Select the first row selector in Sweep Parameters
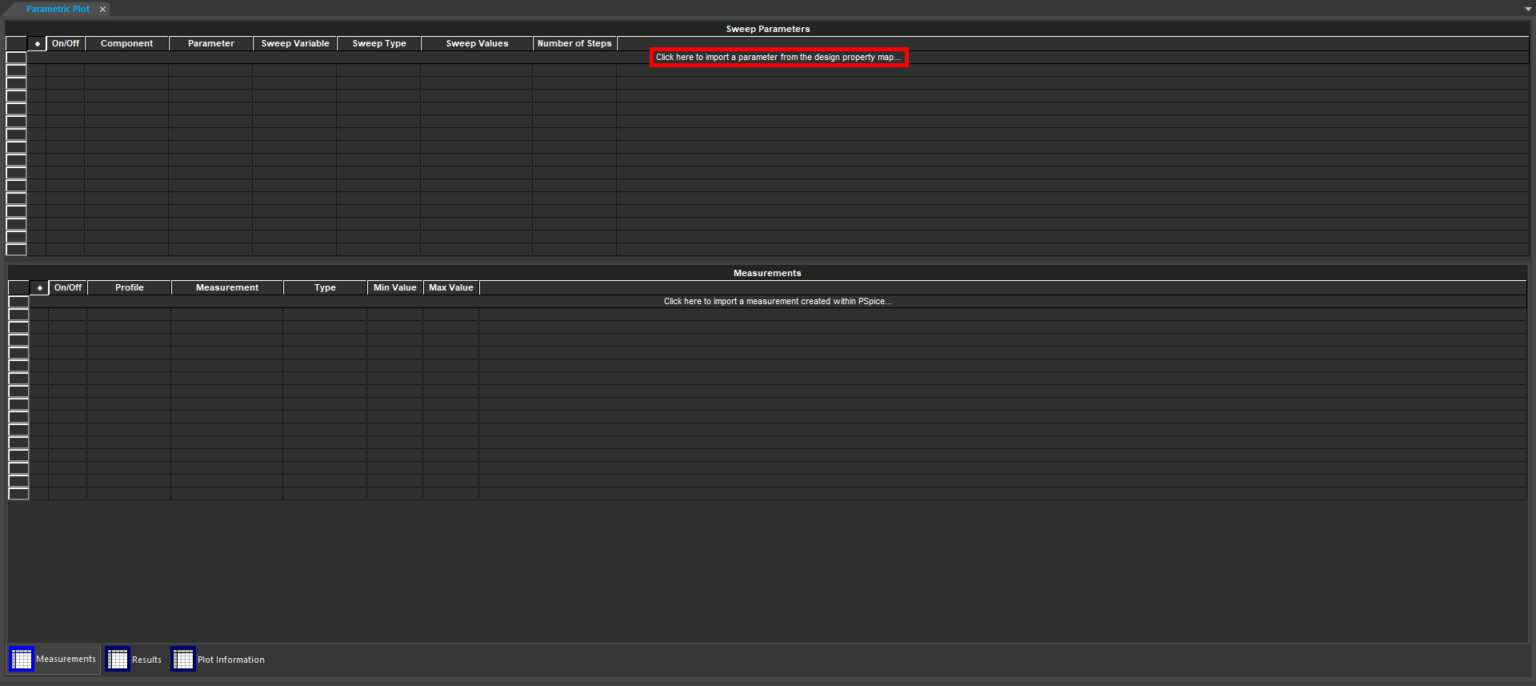1536x686 pixels. pyautogui.click(x=16, y=57)
